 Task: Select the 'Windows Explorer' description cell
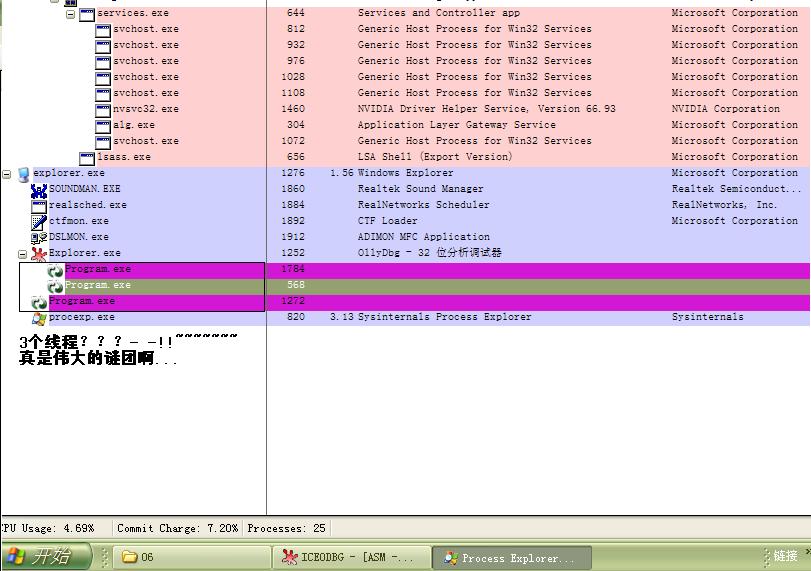click(405, 173)
